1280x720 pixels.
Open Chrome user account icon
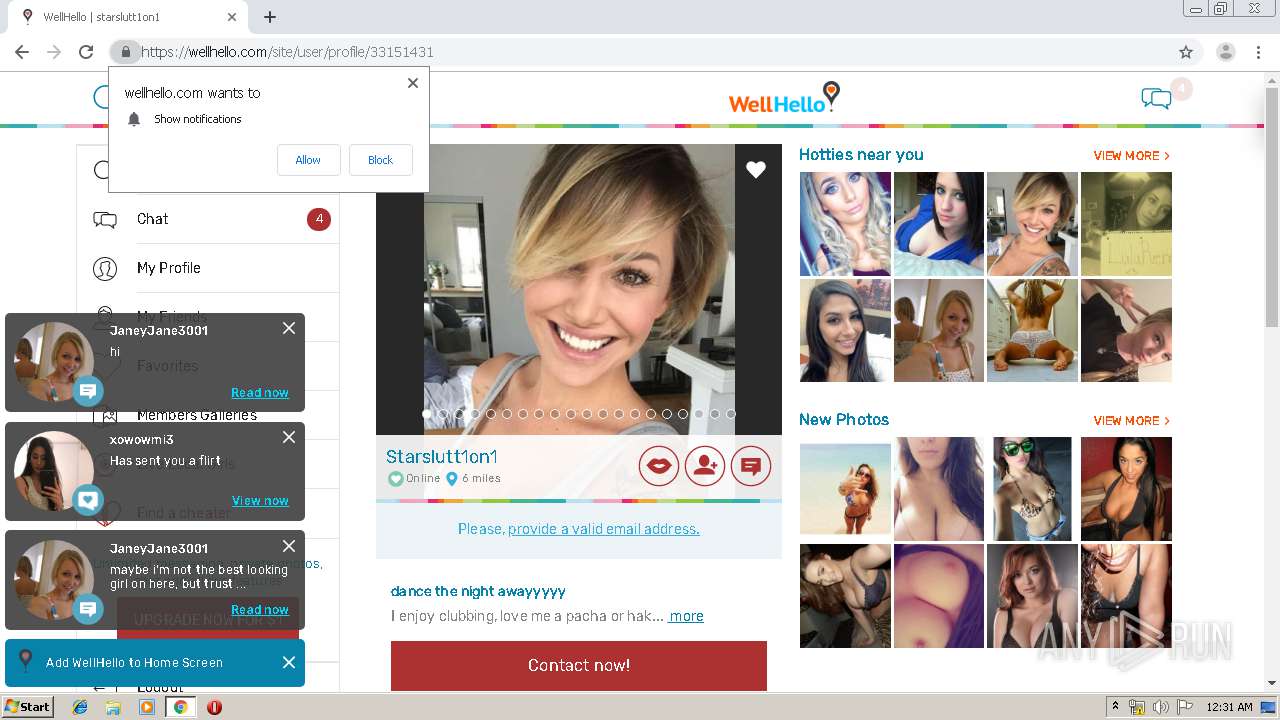click(1225, 52)
